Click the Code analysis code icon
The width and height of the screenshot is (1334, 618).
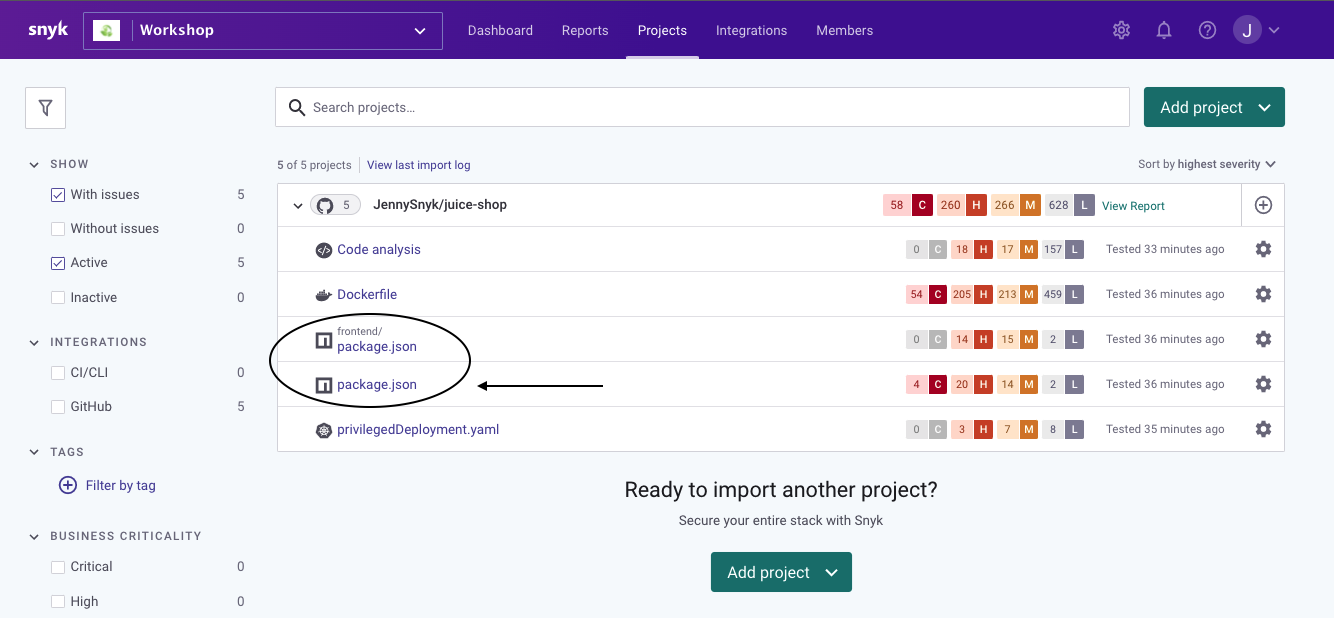pos(323,250)
